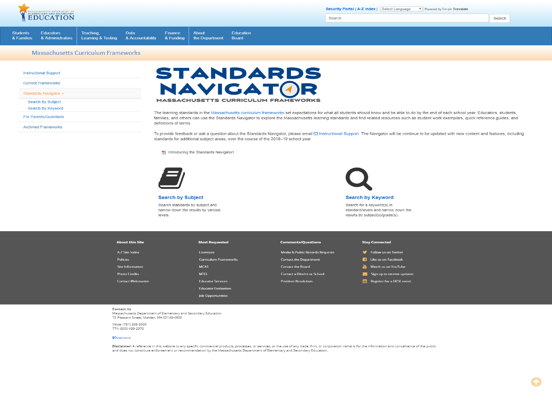This screenshot has width=552, height=414.
Task: Open Data & Accountability menu
Action: tap(141, 36)
